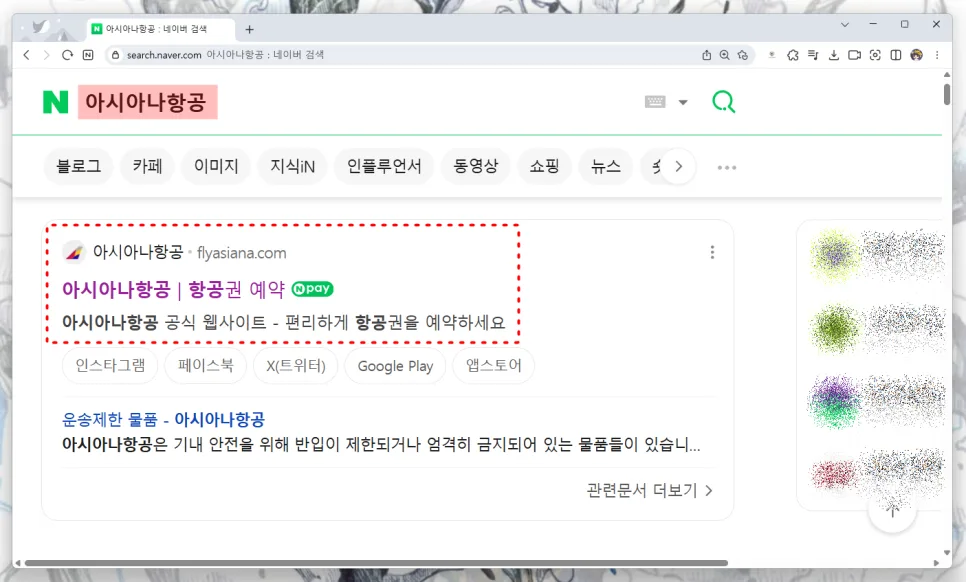966x582 pixels.
Task: Jump to page top with the up-arrow button
Action: pos(892,509)
